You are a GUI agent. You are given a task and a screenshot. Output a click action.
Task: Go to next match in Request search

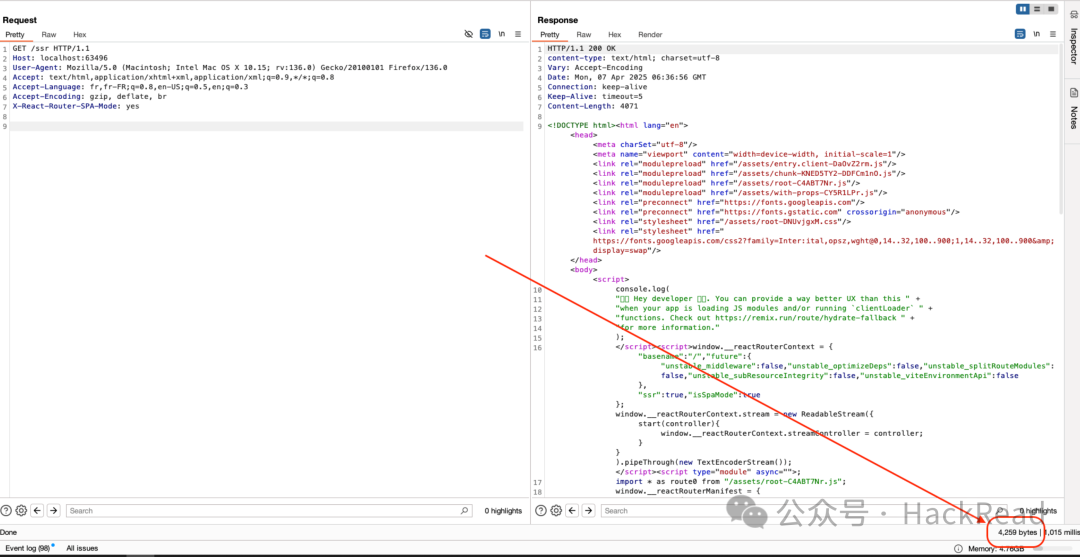click(x=53, y=510)
